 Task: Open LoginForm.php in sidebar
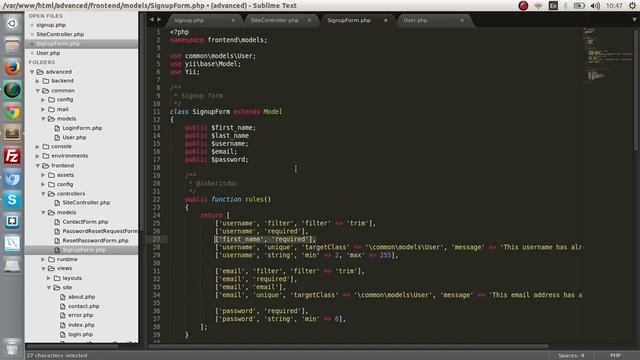(x=82, y=128)
